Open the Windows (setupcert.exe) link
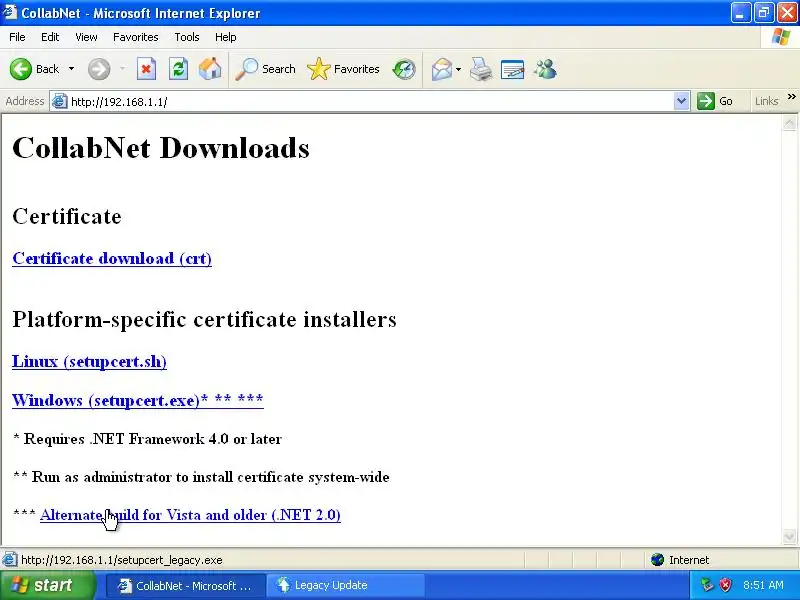The image size is (800, 600). pos(138,400)
